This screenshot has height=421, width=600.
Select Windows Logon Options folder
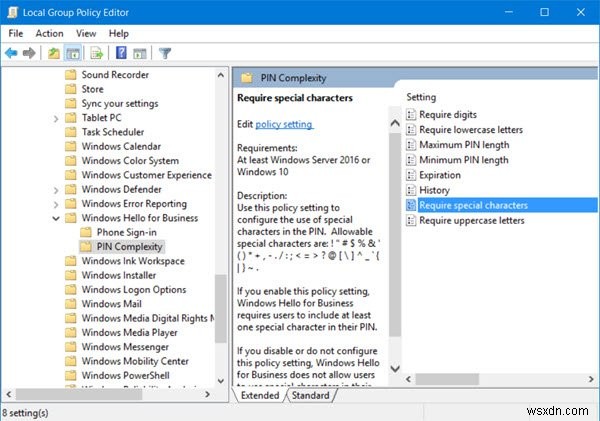134,290
